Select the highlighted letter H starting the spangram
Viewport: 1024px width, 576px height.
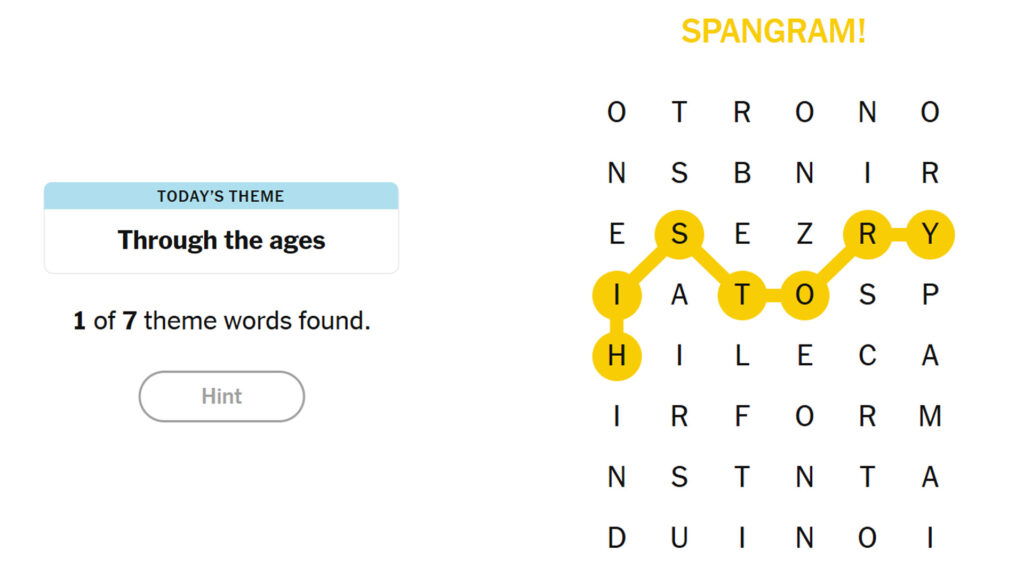point(617,356)
